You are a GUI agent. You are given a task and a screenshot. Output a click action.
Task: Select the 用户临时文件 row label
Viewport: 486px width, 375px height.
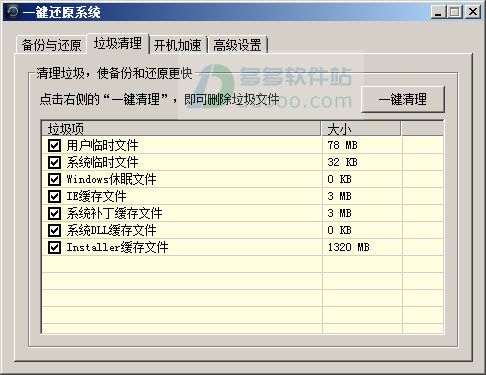[x=102, y=145]
